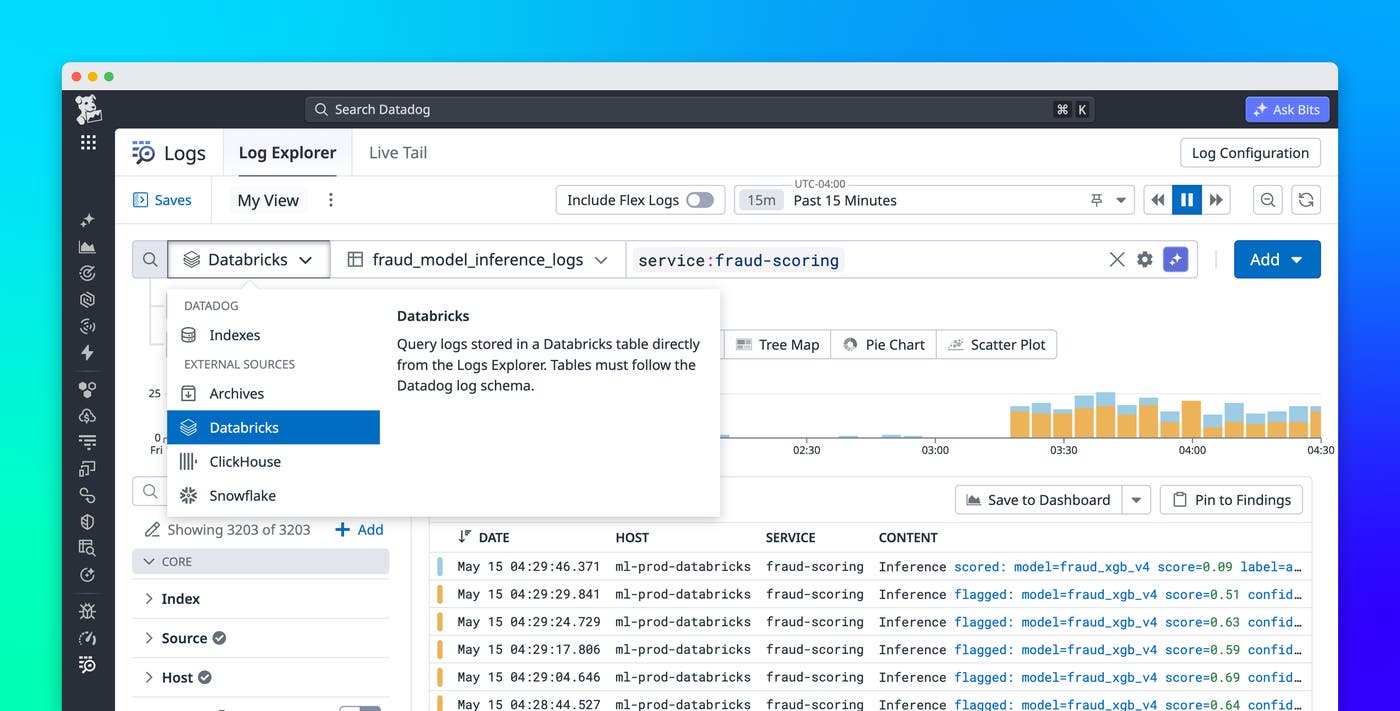1400x711 pixels.
Task: Click the sparkle icon in left sidebar
Action: tap(88, 220)
